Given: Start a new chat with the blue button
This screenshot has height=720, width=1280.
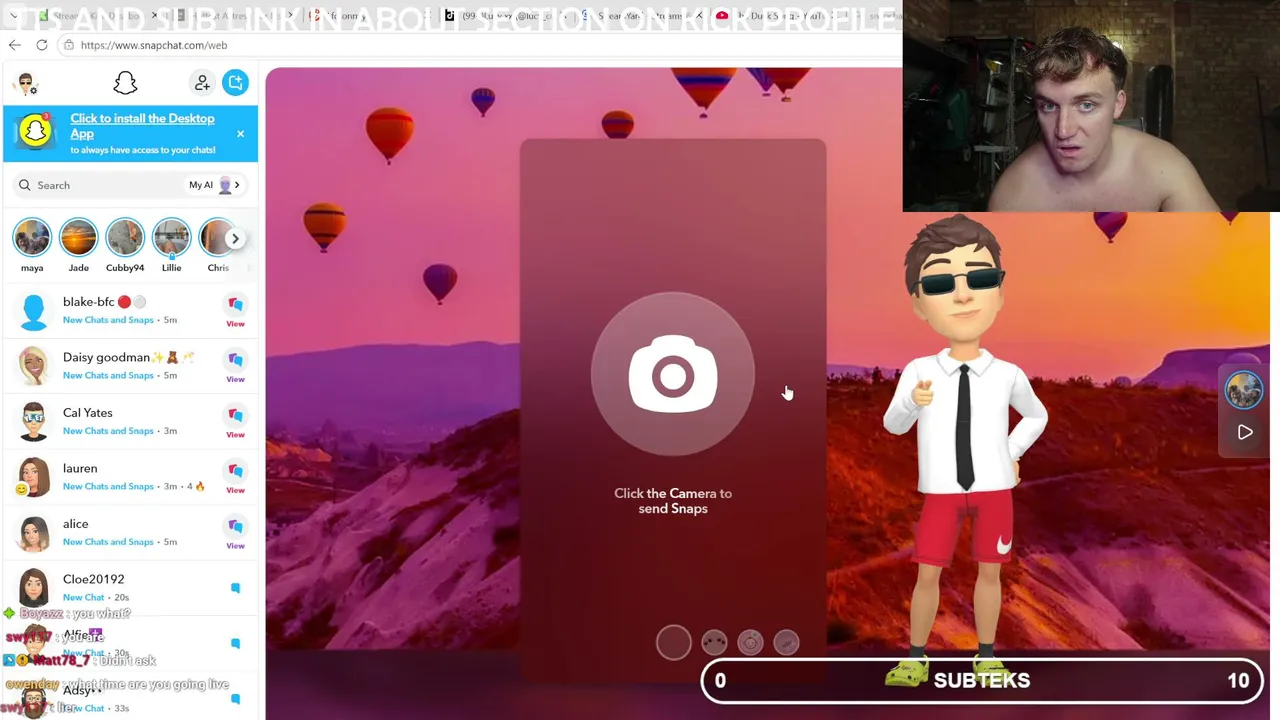Looking at the screenshot, I should (235, 83).
